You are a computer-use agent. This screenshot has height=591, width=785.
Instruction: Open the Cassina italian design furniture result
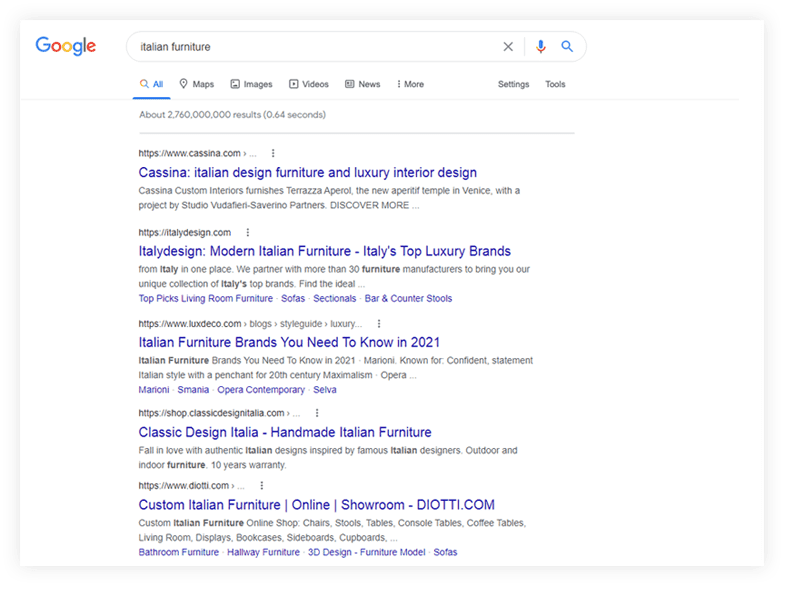coord(307,172)
